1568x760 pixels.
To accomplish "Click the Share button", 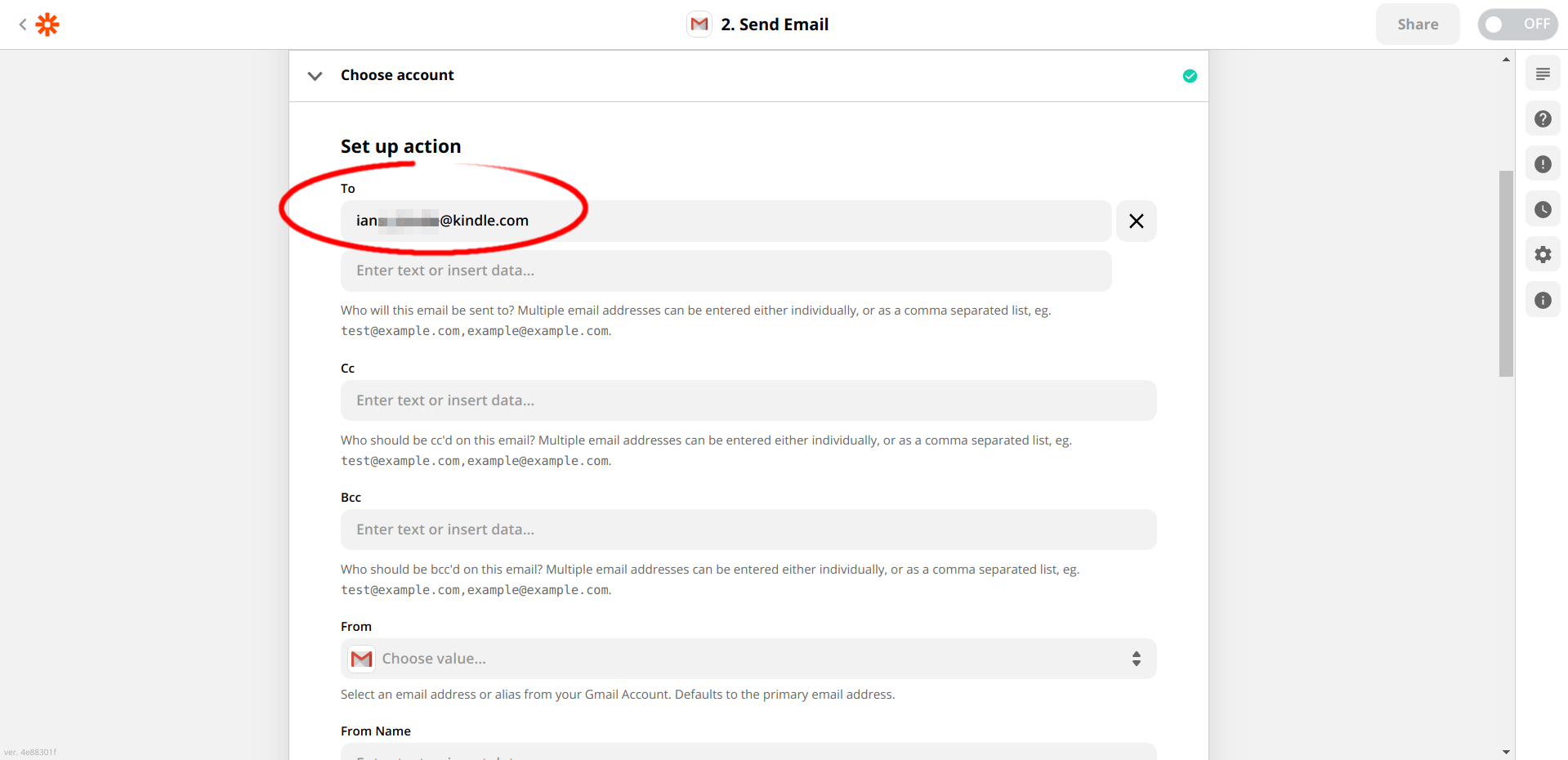I will (1417, 24).
